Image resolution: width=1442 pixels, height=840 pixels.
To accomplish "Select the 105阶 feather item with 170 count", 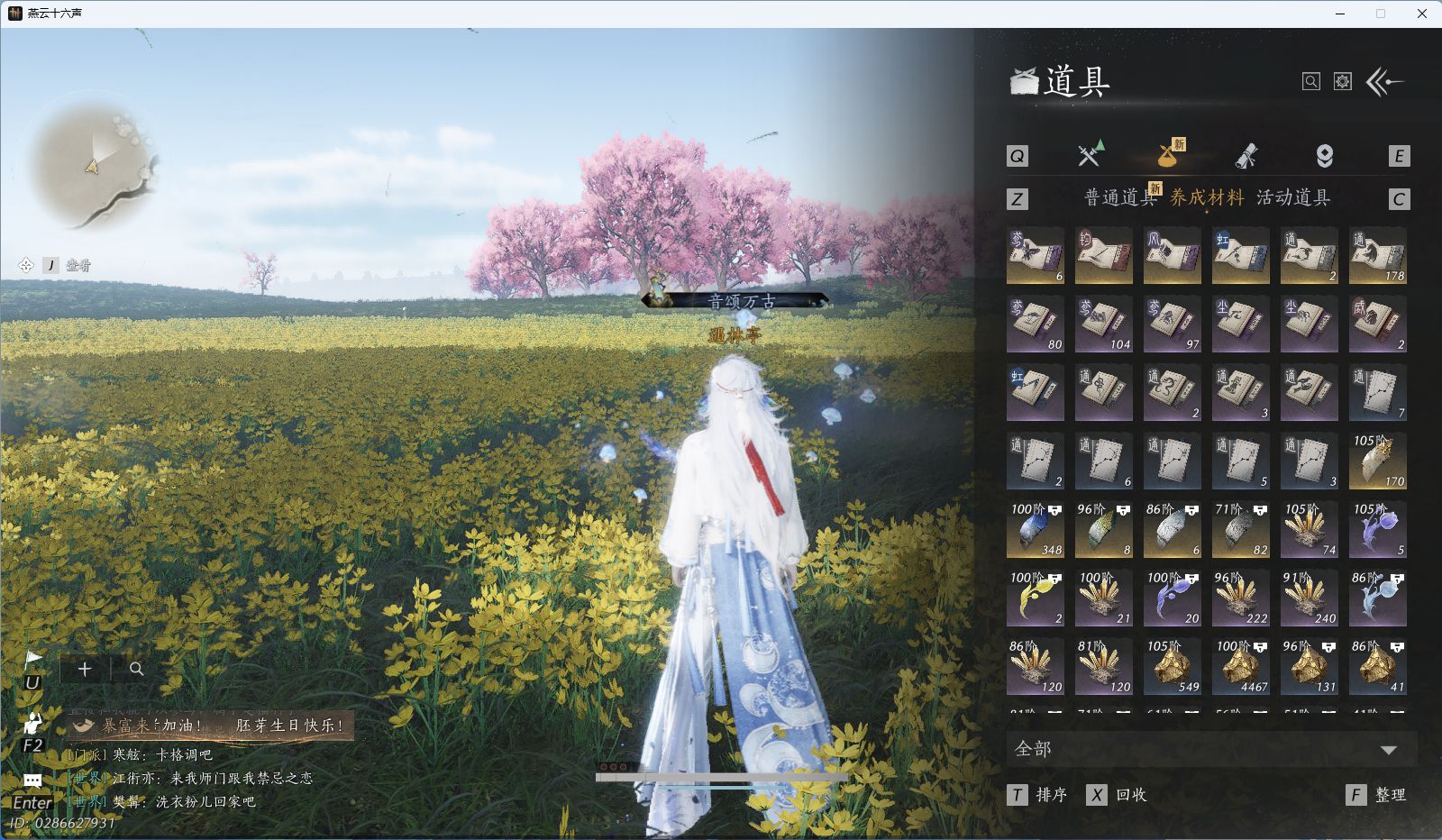I will 1377,461.
